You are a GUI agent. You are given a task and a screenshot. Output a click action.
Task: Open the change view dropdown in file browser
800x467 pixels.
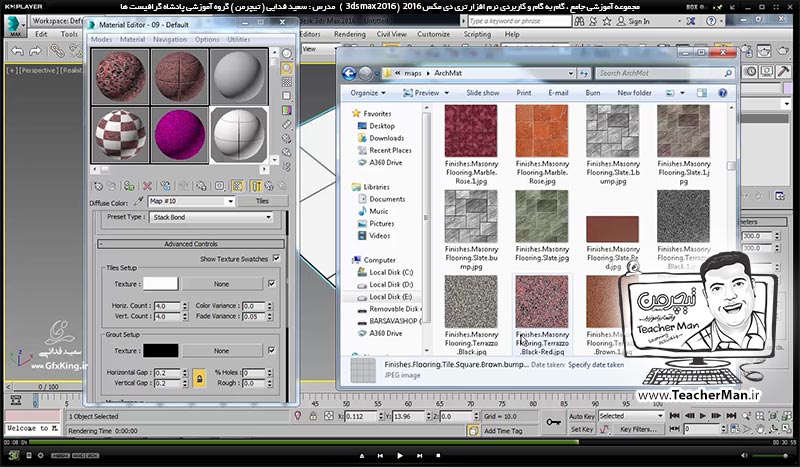(682, 93)
